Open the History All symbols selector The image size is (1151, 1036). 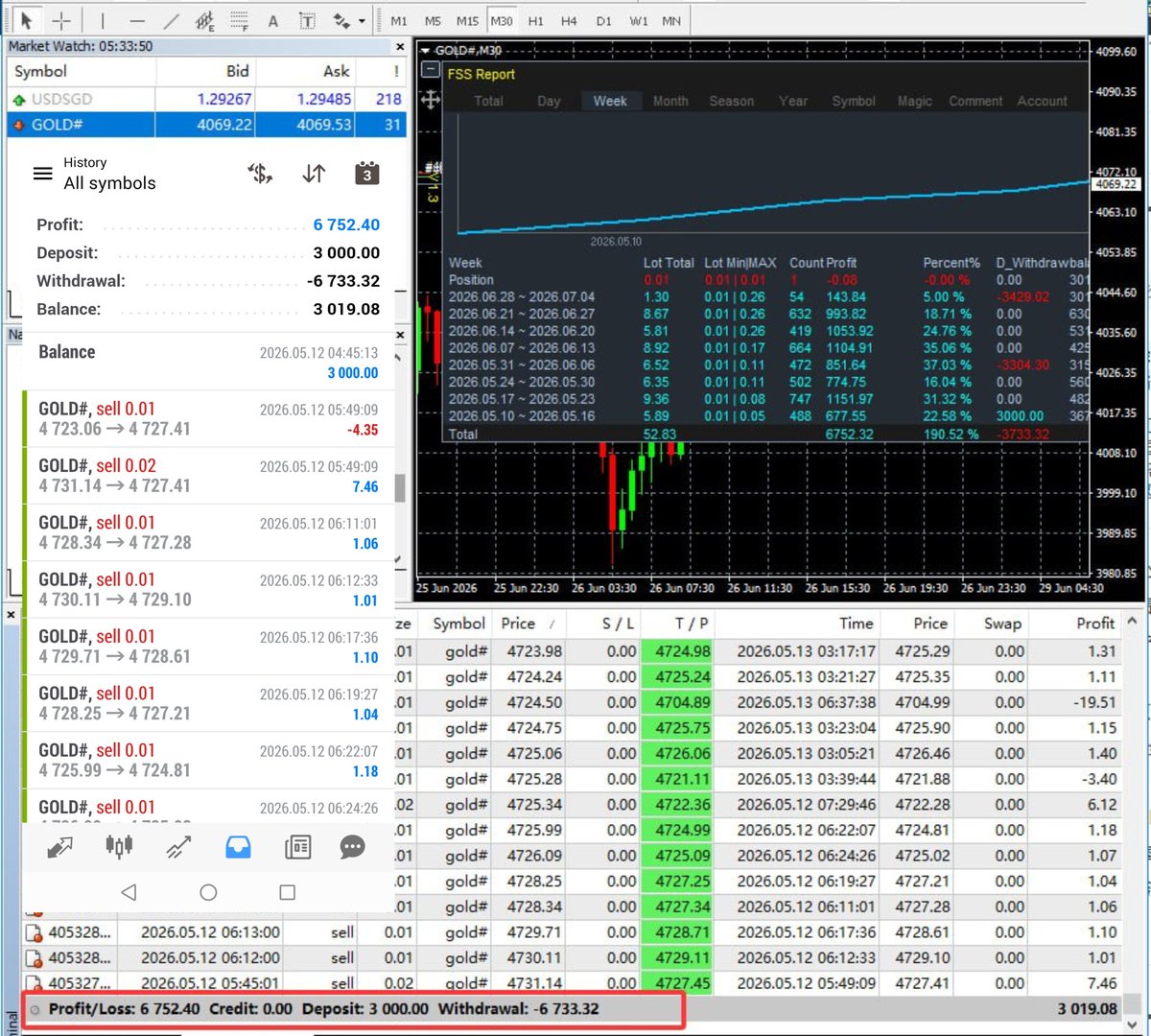(x=109, y=174)
